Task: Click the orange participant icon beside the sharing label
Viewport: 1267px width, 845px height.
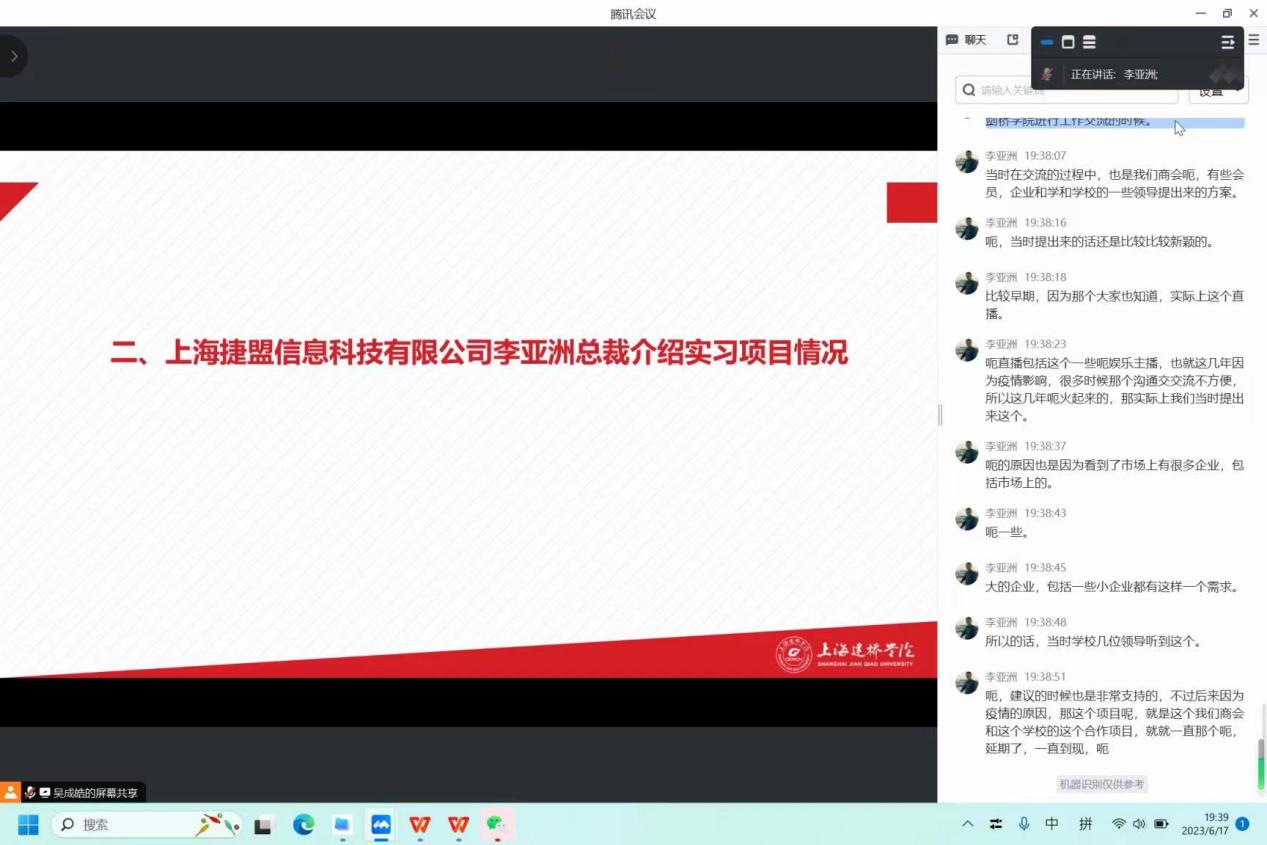Action: 11,792
